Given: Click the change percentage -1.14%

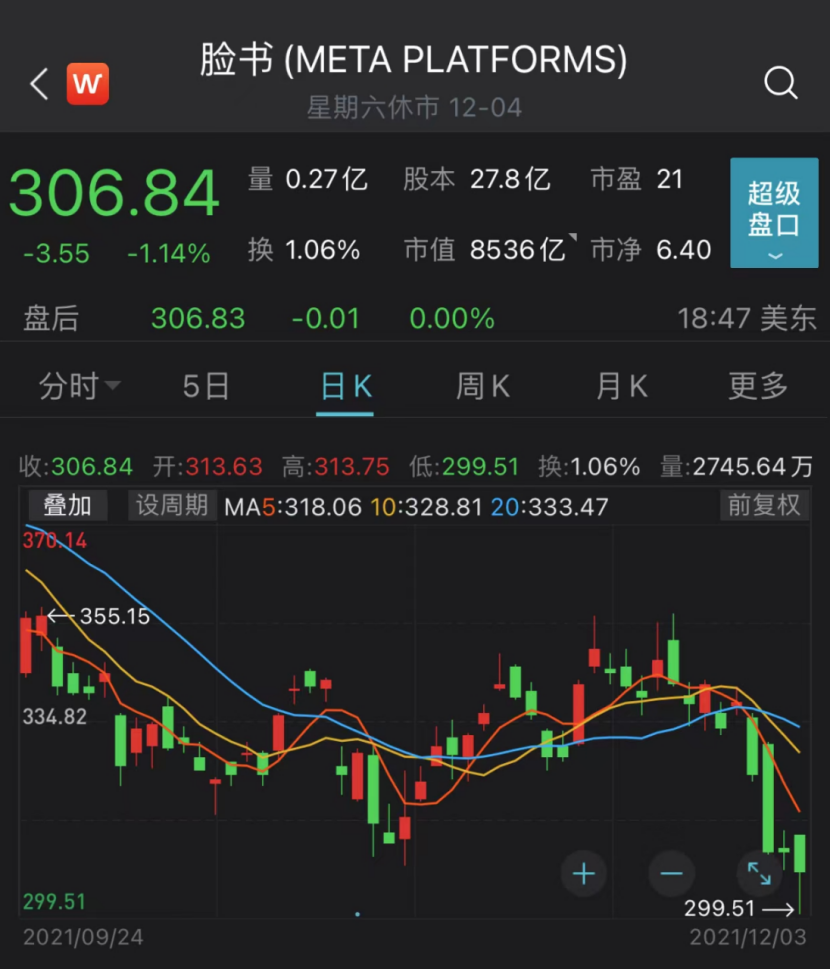Looking at the screenshot, I should click(169, 253).
